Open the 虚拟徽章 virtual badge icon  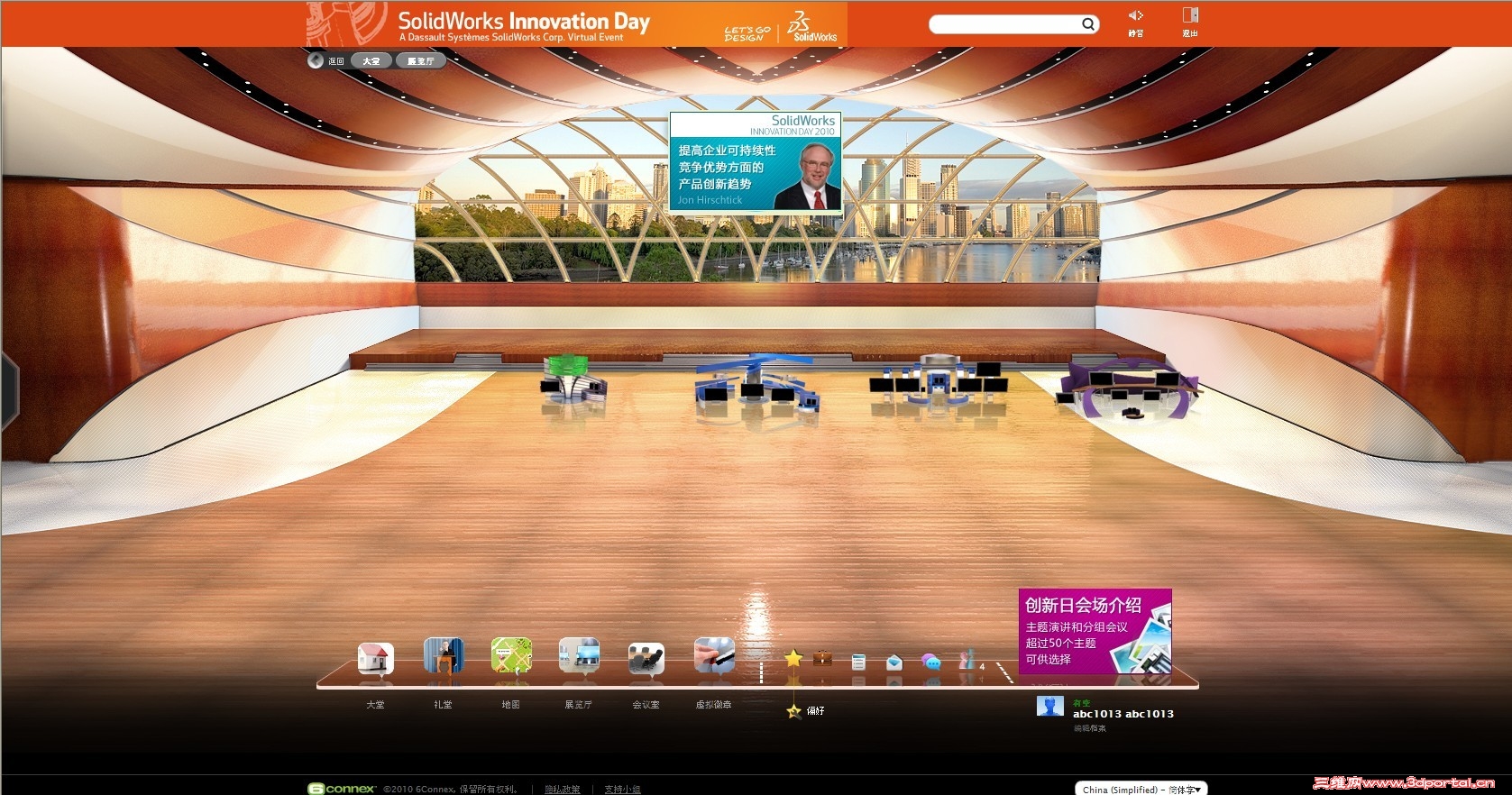coord(714,655)
